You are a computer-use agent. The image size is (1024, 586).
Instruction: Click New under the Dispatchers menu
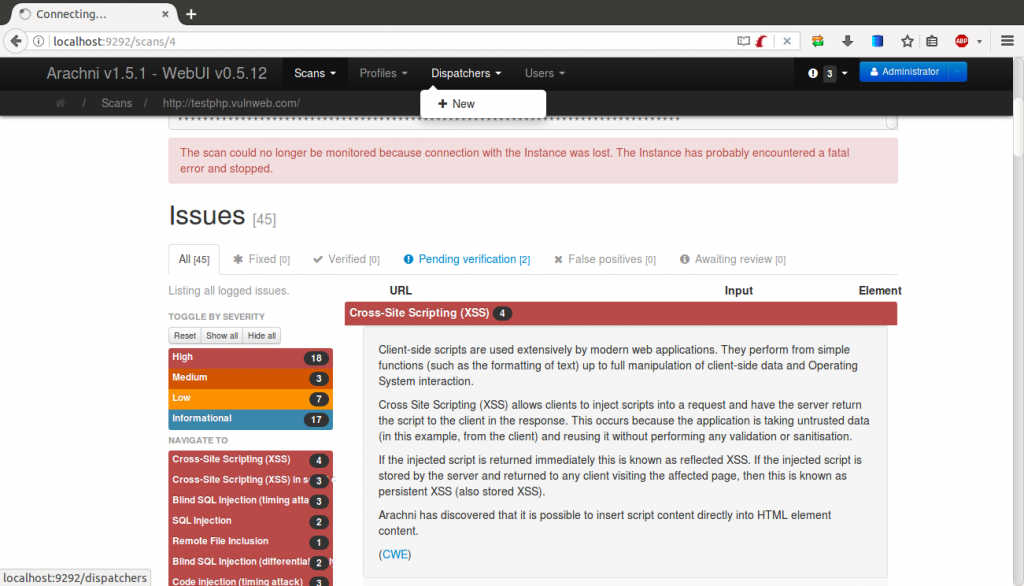click(455, 103)
